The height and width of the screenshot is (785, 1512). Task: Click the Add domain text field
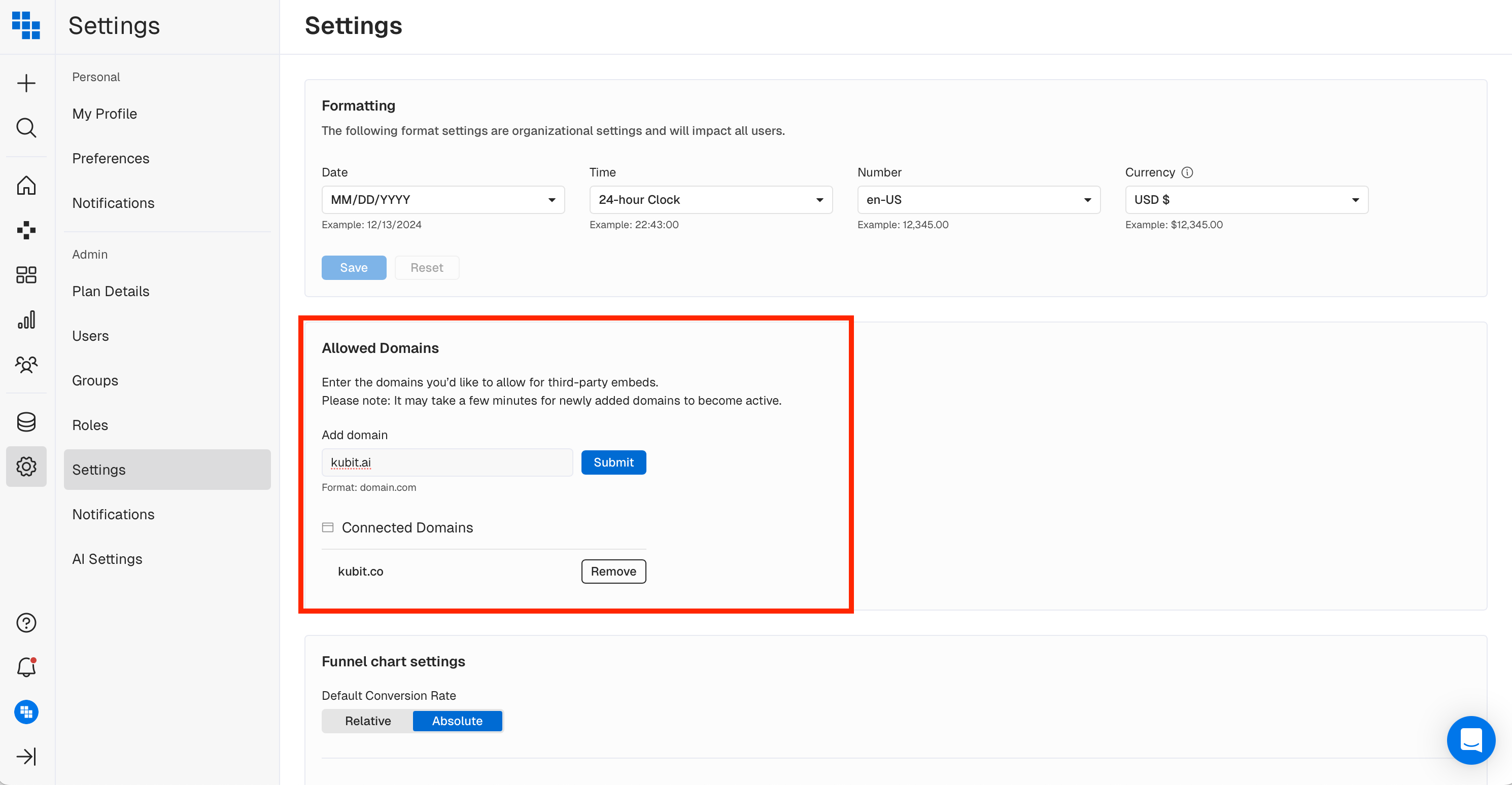coord(446,462)
